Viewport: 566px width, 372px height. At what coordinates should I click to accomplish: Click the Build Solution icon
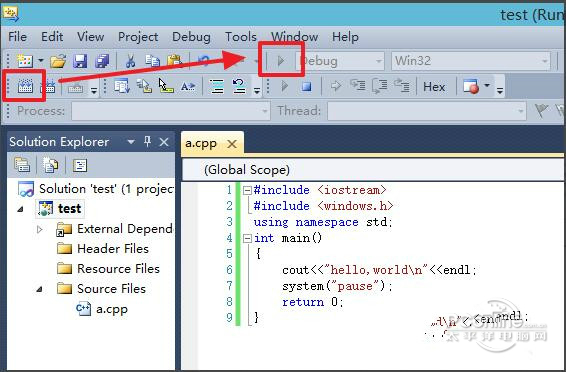pos(25,87)
